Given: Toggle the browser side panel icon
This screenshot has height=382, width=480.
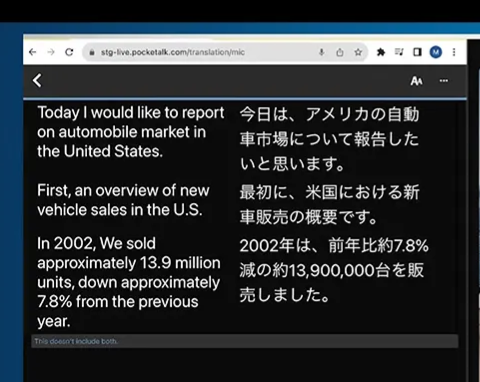Looking at the screenshot, I should [x=417, y=52].
